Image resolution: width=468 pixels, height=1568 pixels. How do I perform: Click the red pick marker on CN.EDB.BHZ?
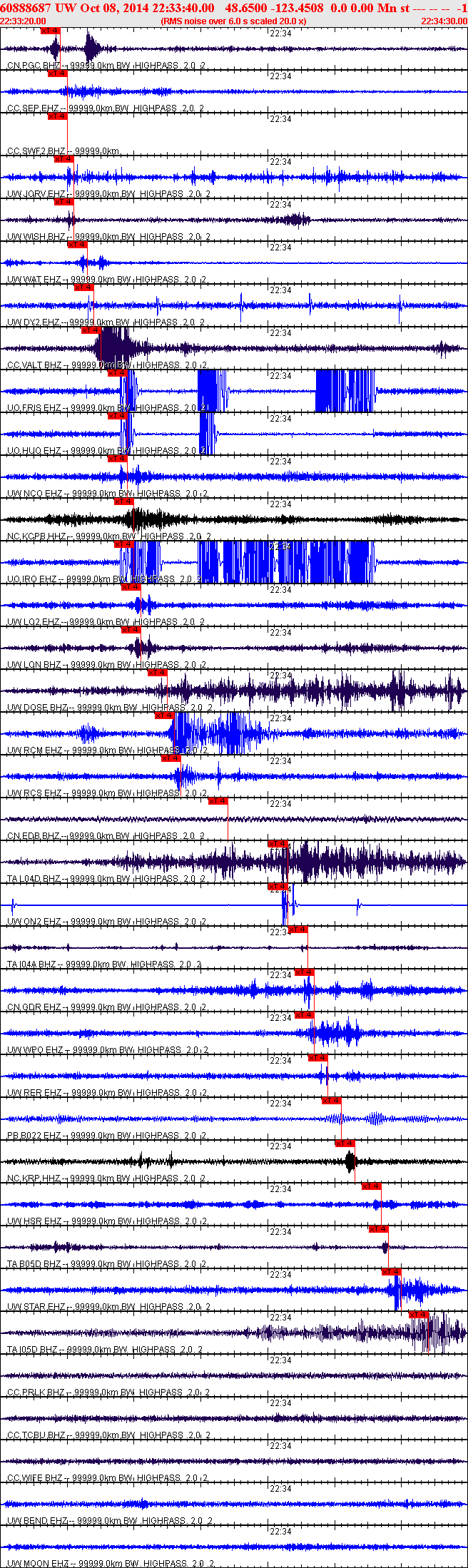click(x=218, y=801)
